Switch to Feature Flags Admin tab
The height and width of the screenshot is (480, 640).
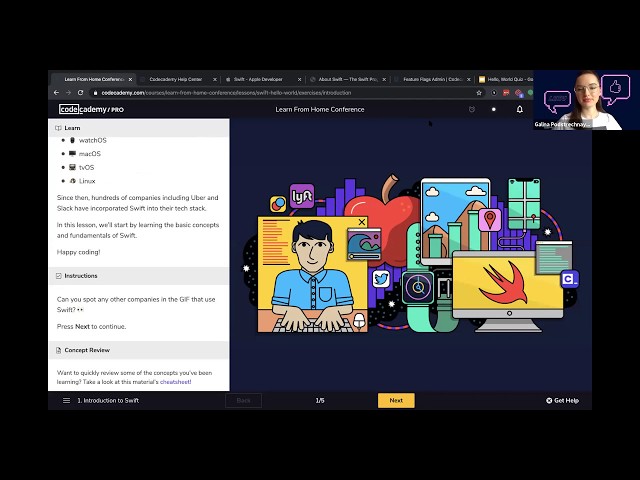pos(432,79)
